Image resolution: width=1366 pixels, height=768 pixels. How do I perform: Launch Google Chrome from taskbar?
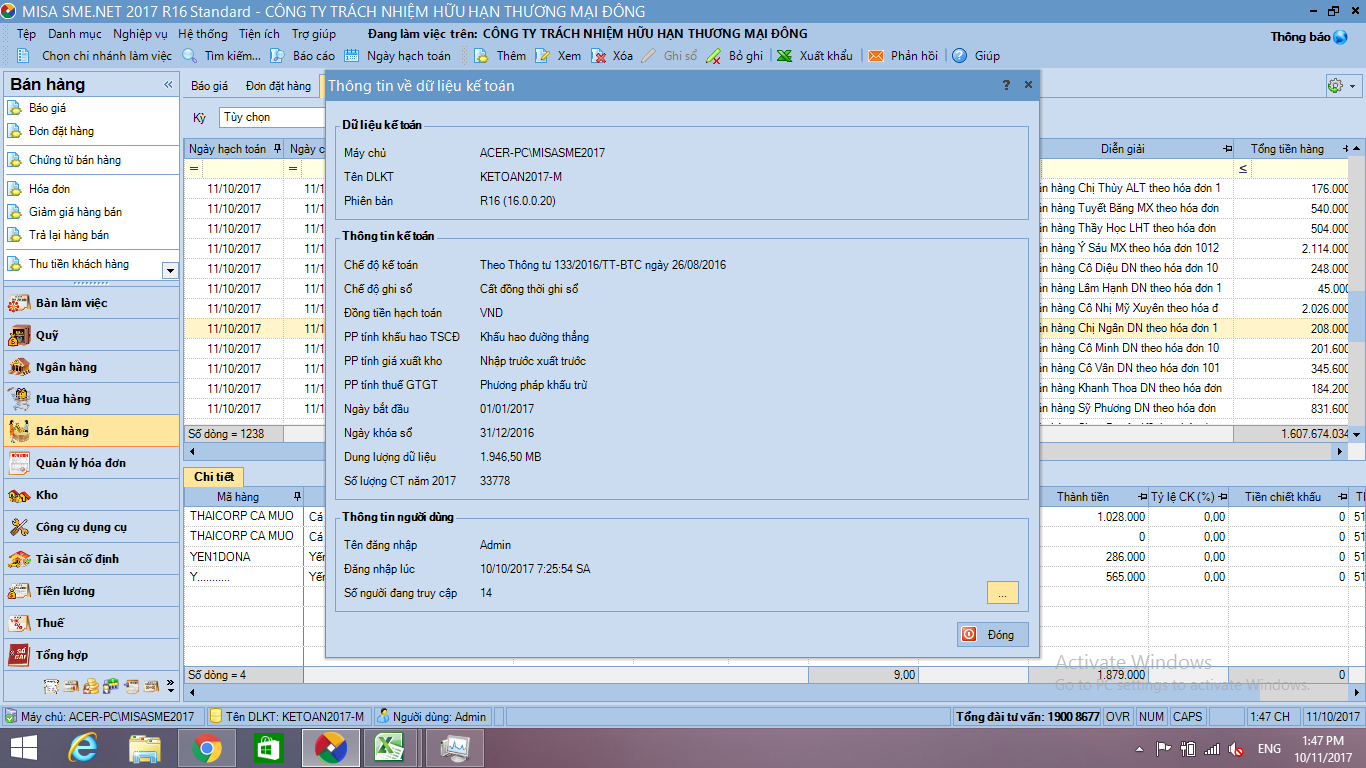207,747
